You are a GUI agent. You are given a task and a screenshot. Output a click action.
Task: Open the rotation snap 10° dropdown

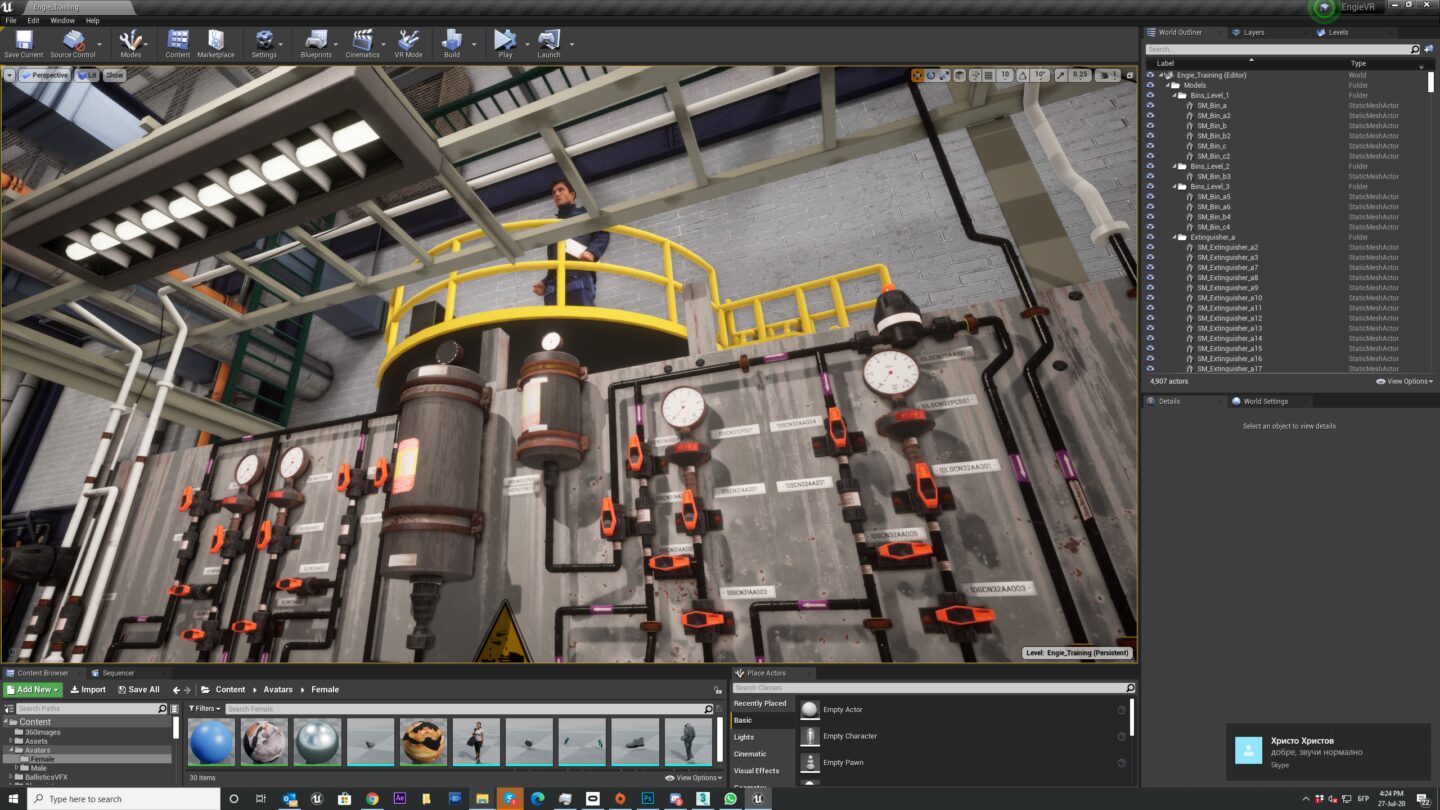point(1040,75)
